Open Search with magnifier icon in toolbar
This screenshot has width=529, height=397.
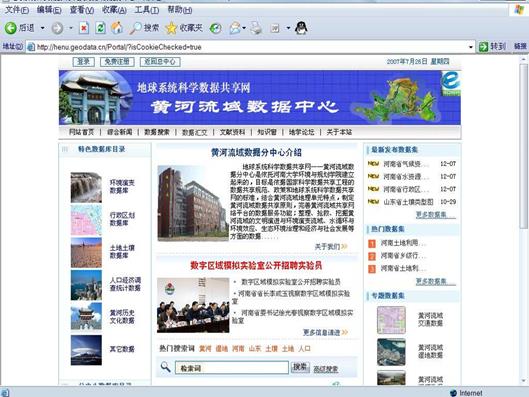point(143,28)
